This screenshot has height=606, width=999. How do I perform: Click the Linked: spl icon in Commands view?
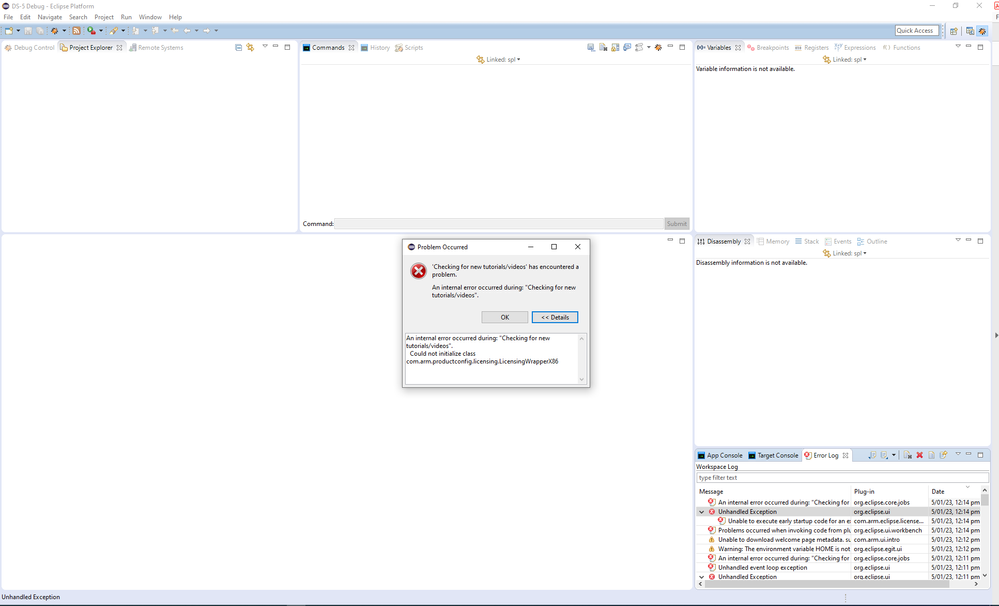(x=480, y=59)
